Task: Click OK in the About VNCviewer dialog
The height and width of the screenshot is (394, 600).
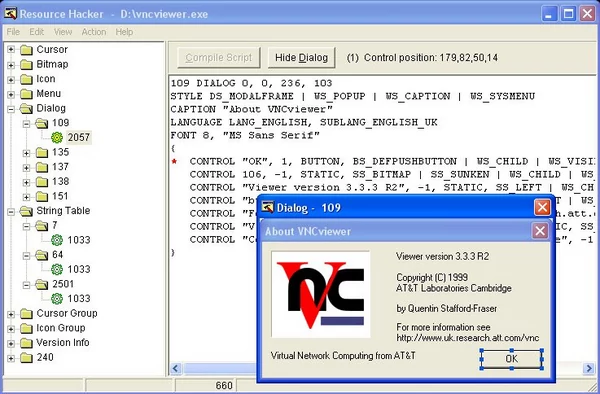Action: [512, 359]
